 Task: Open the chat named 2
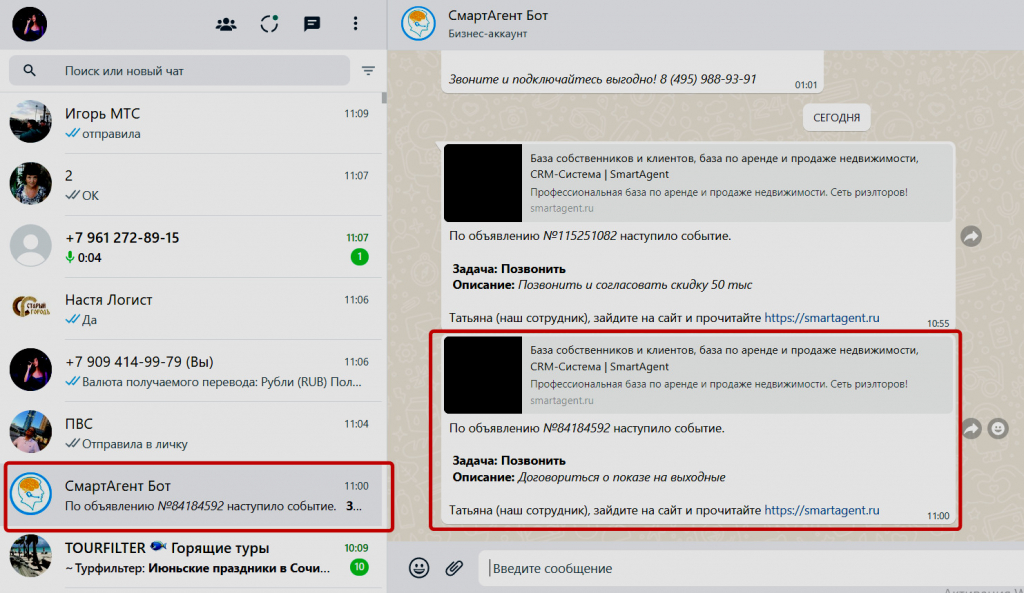click(x=193, y=185)
